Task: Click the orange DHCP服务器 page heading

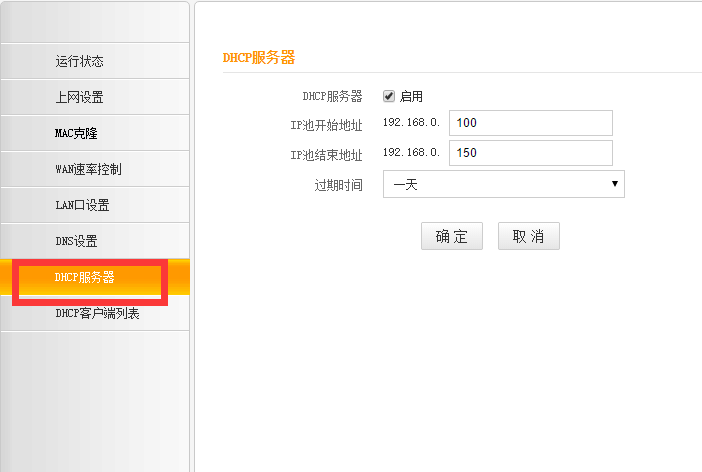Action: click(x=259, y=58)
